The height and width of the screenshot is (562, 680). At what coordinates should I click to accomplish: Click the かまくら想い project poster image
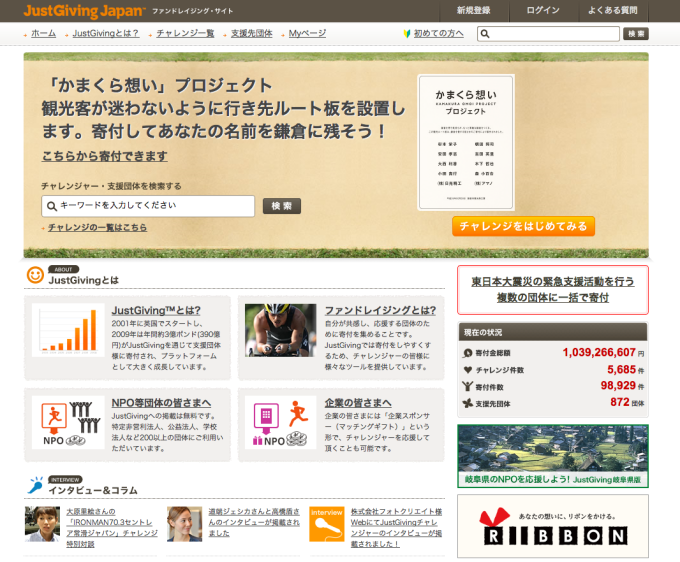tap(466, 142)
